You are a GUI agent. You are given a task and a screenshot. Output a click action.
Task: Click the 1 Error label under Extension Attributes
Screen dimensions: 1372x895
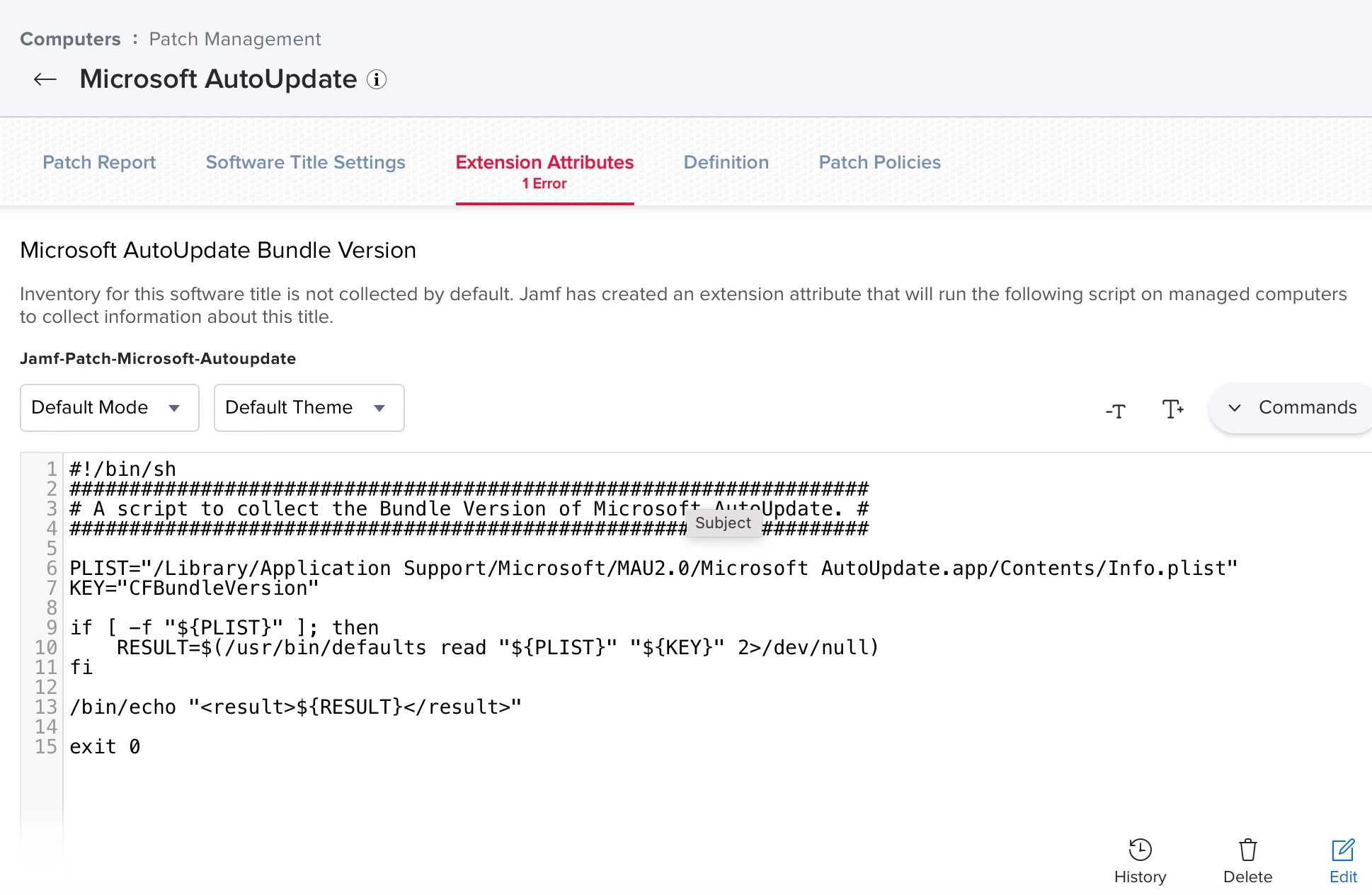(x=544, y=183)
